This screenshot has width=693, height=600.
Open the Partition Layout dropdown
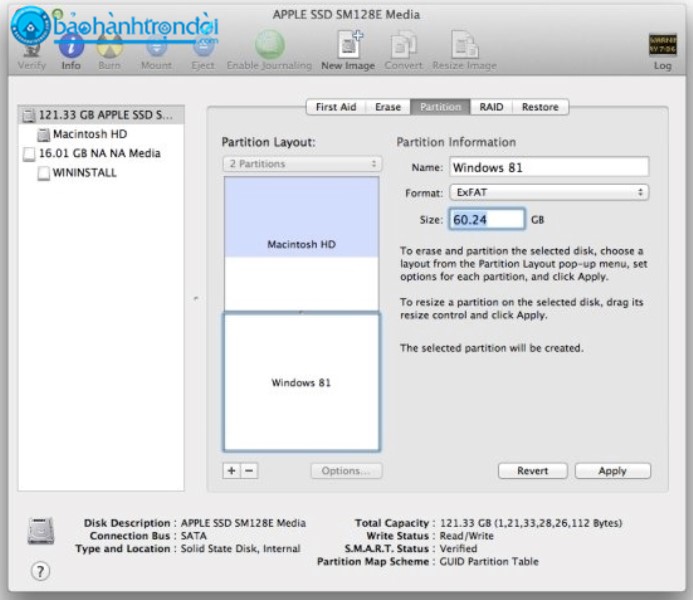tap(302, 164)
